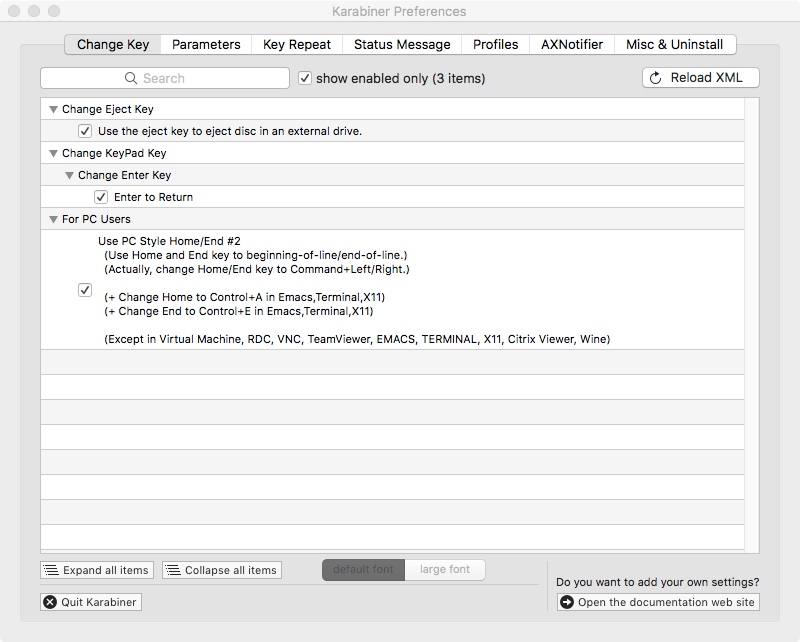This screenshot has width=800, height=642.
Task: Click the Reload XML circular arrow icon
Action: tap(655, 78)
